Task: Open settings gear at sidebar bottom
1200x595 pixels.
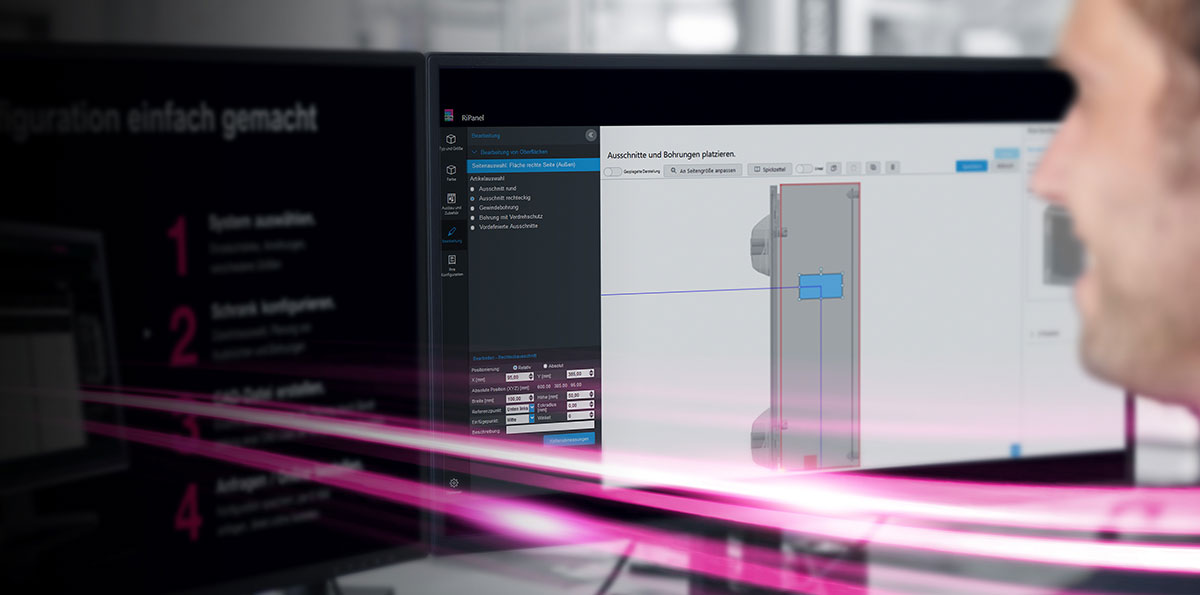Action: [x=454, y=483]
